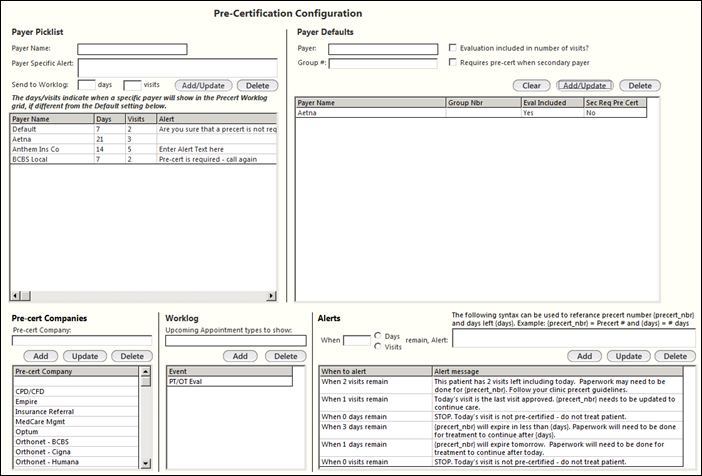Viewport: 702px width, 476px height.
Task: Click the Payer Specific Alert text box
Action: pyautogui.click(x=177, y=68)
